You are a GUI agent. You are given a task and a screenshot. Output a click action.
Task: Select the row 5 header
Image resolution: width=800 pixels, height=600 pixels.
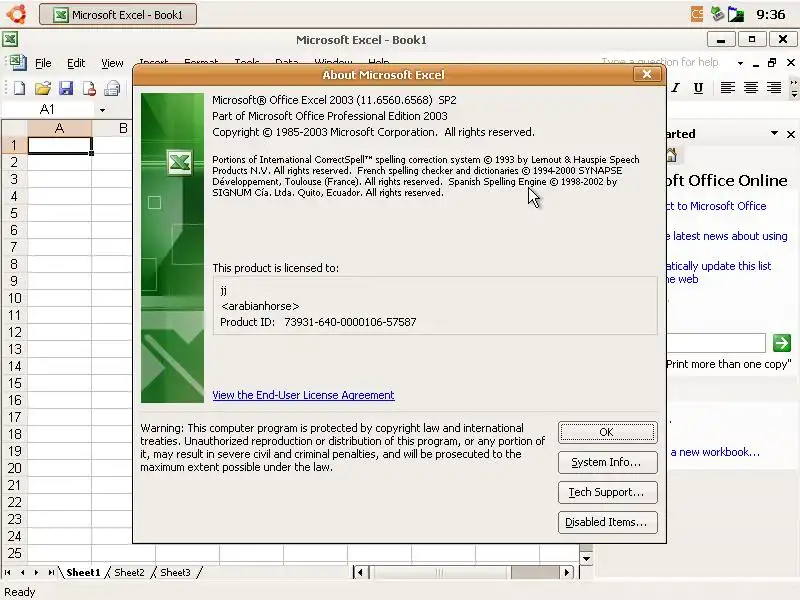tap(14, 213)
